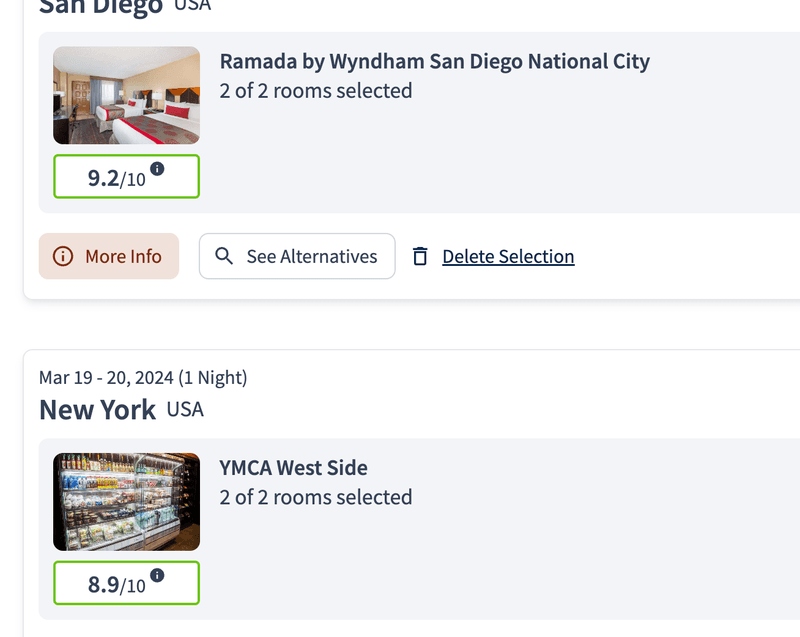Click Ramada's "2 of 2 rooms selected" text
The width and height of the screenshot is (800, 637).
[x=316, y=91]
